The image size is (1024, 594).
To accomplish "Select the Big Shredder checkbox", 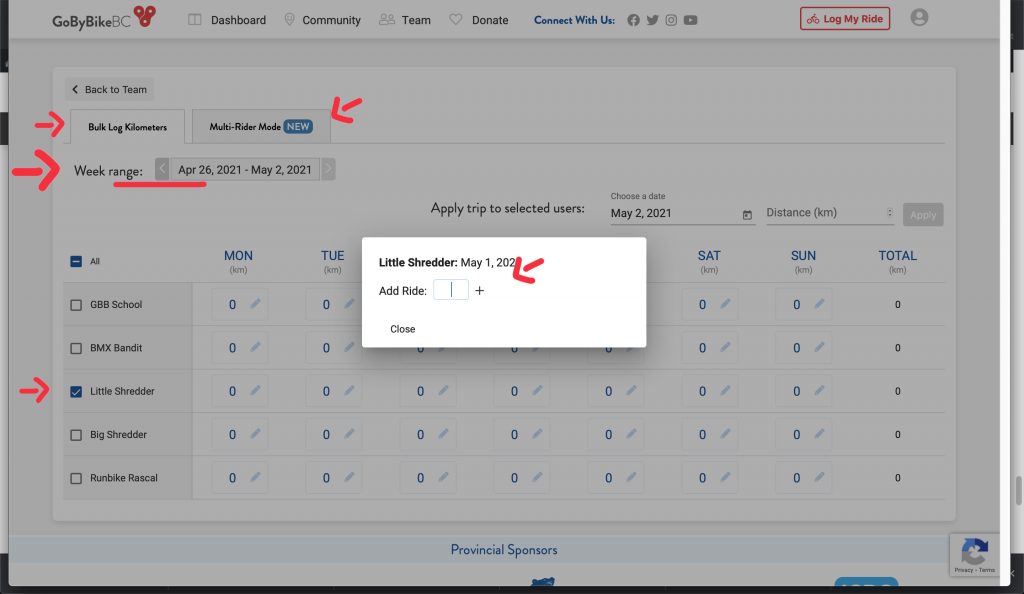I will 76,435.
